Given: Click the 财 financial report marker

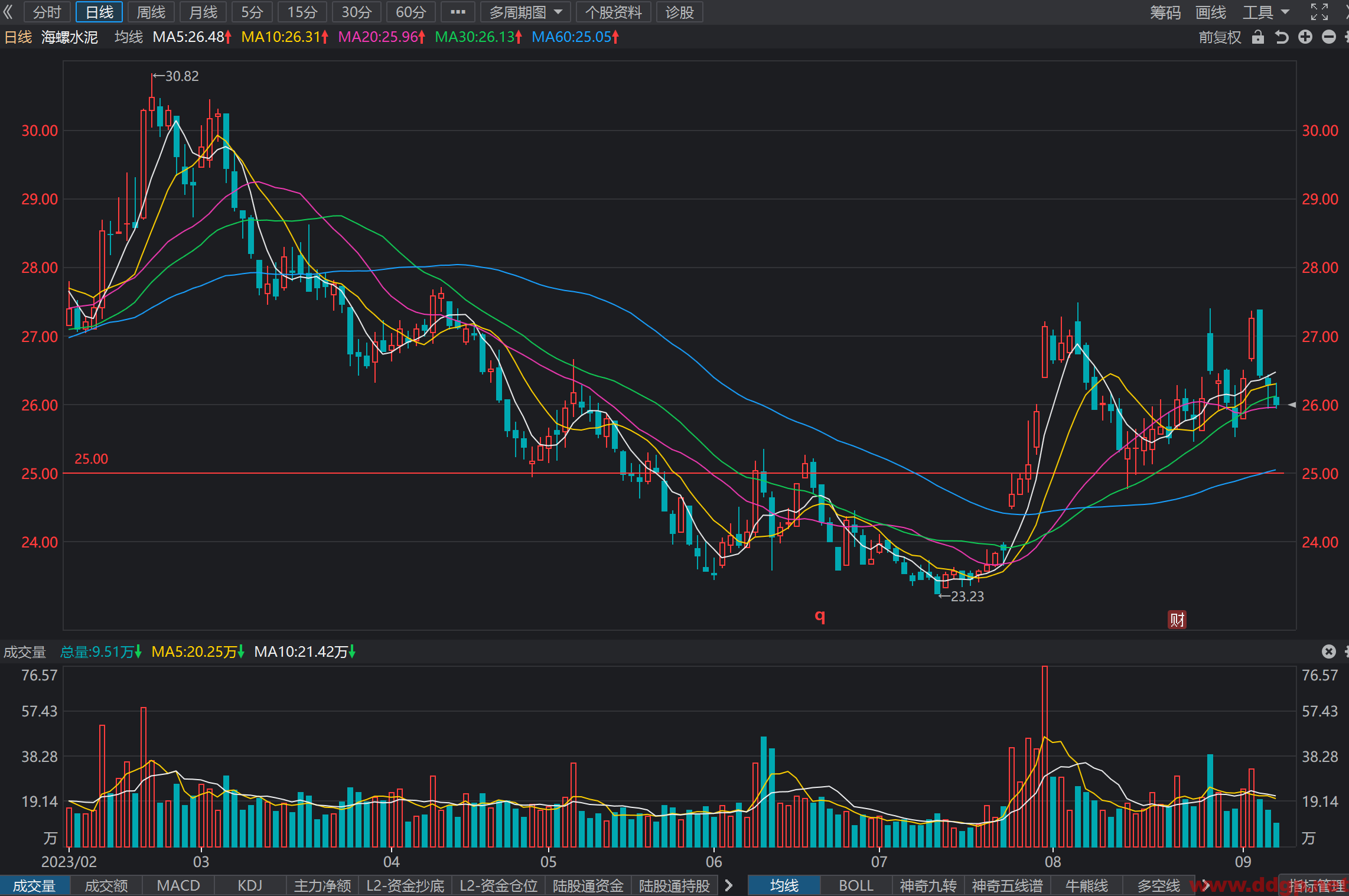Looking at the screenshot, I should tap(1177, 620).
